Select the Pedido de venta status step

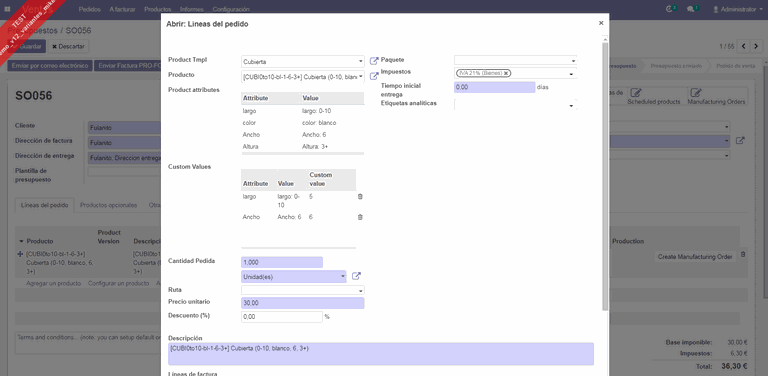735,66
